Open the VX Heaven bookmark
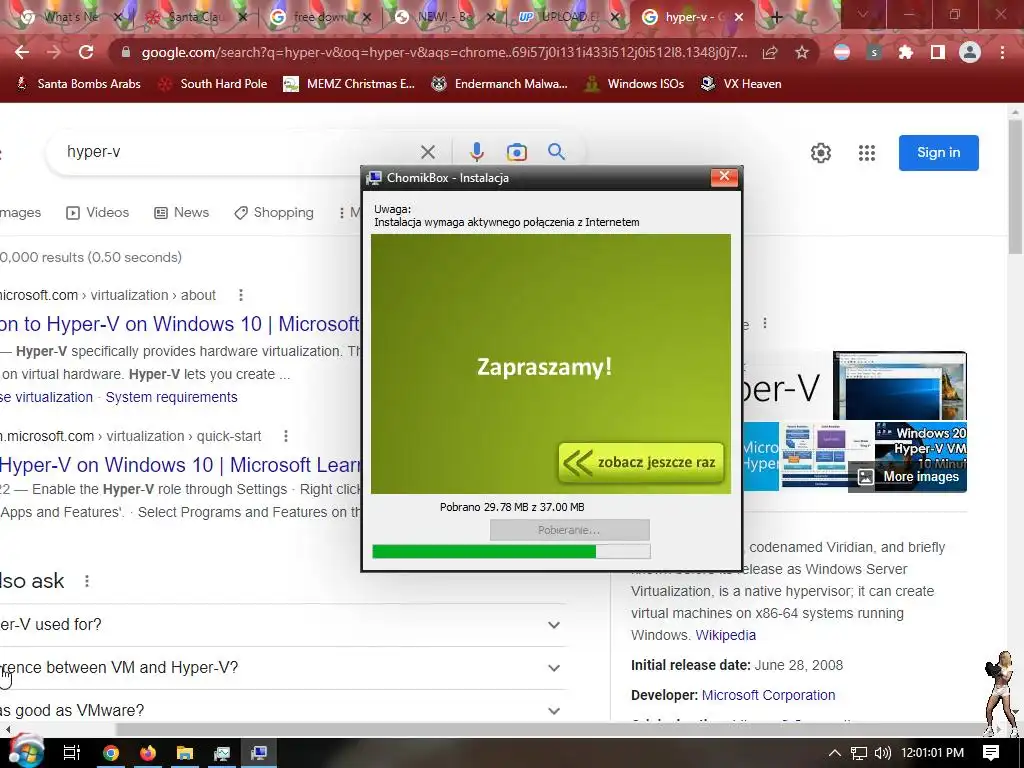1024x768 pixels. pyautogui.click(x=741, y=84)
